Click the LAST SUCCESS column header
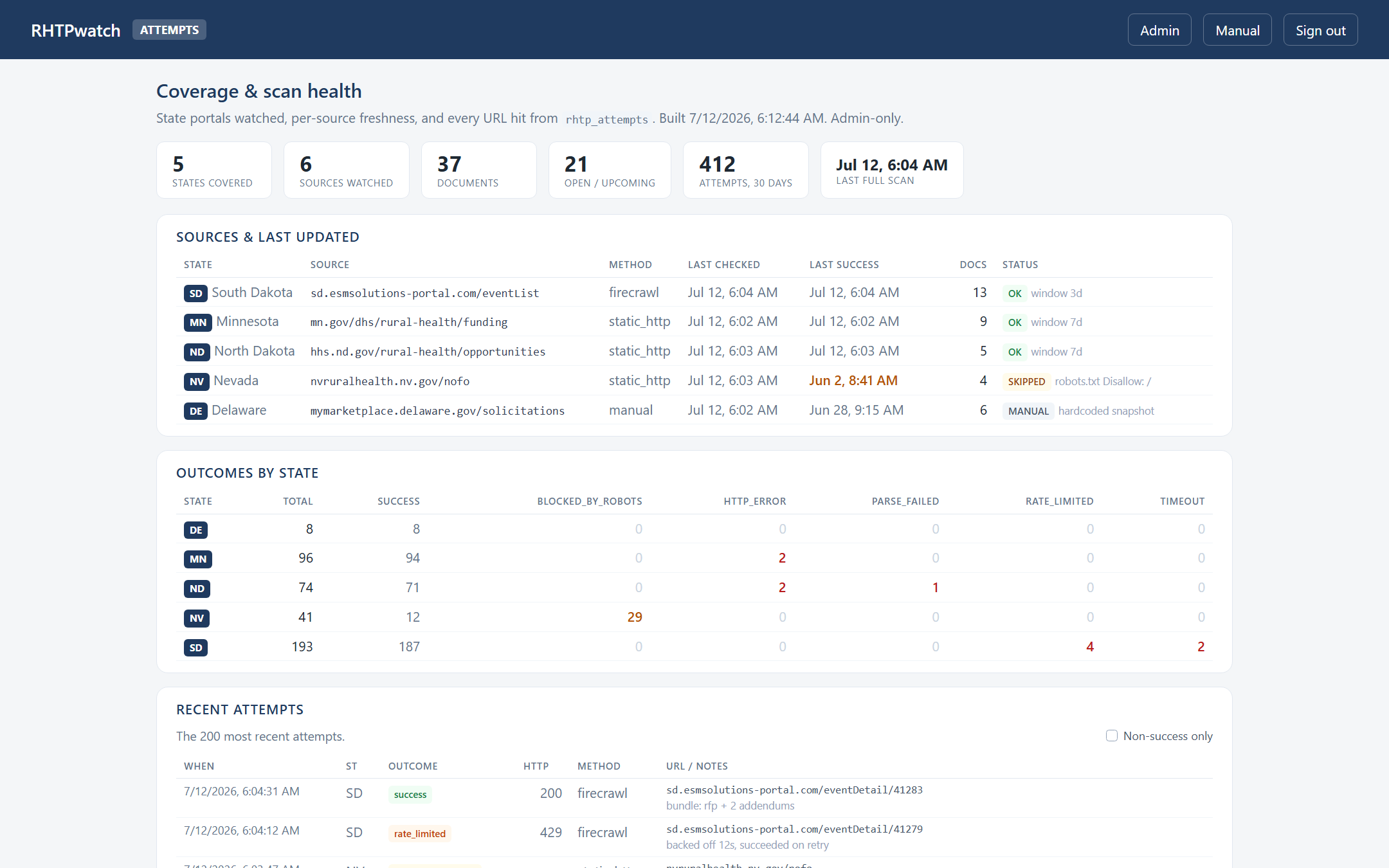Screen dimensions: 1389x868 (x=844, y=265)
